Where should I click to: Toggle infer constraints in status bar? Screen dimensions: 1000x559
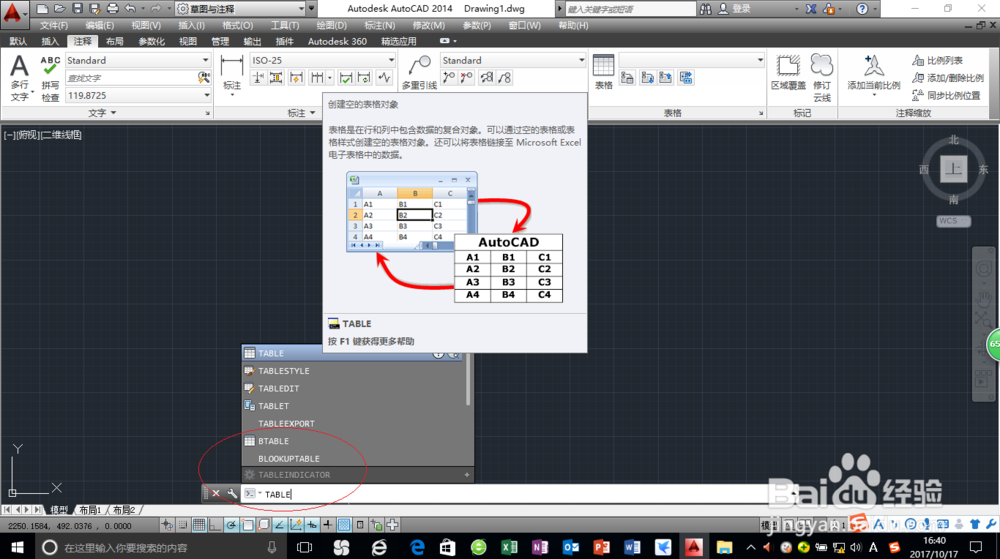coord(167,525)
